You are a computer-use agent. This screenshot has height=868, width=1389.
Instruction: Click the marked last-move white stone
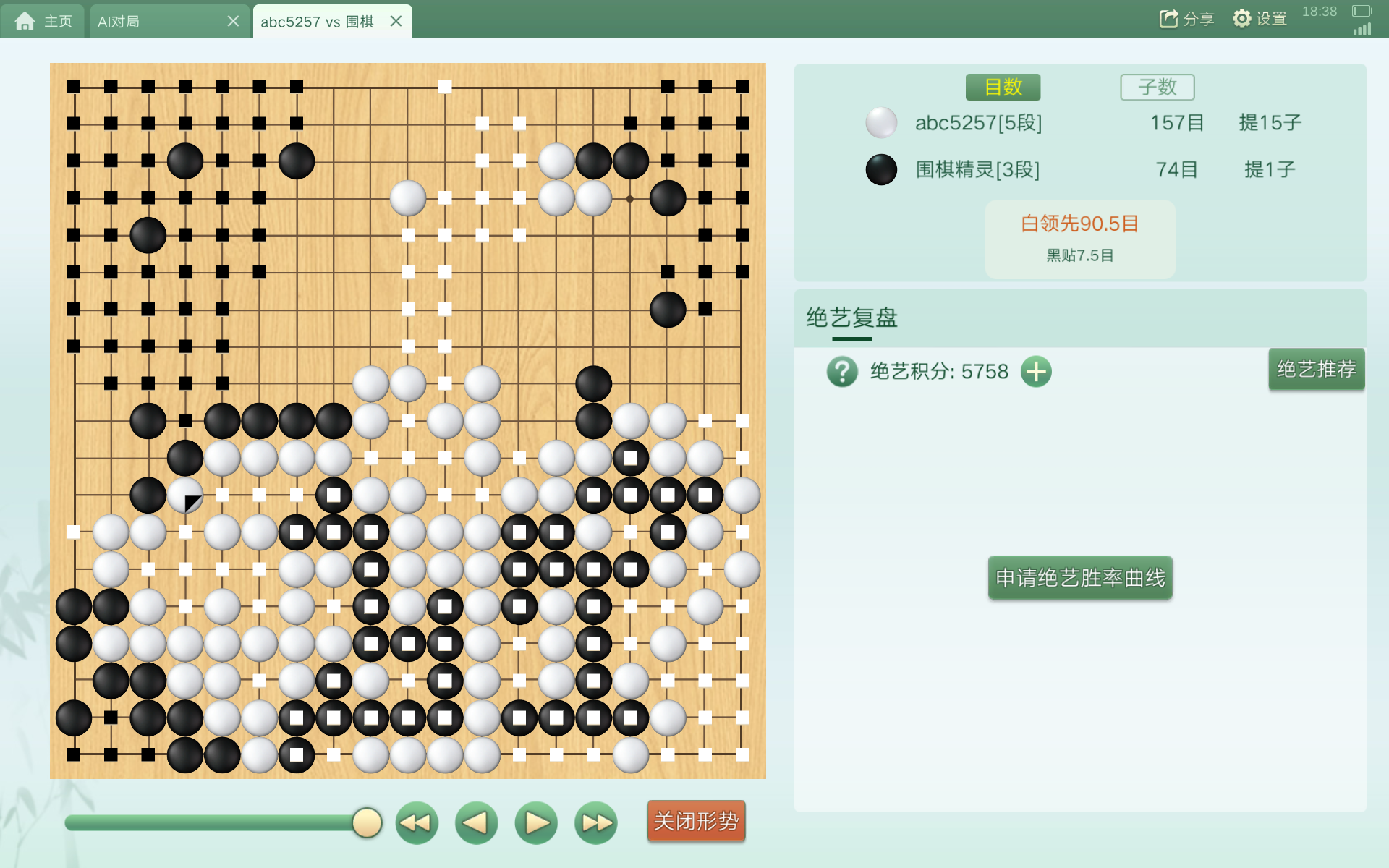click(185, 495)
